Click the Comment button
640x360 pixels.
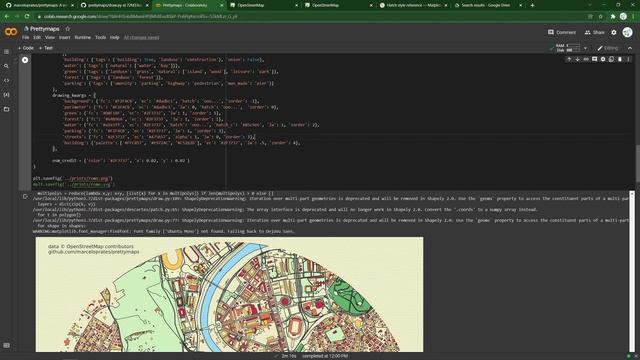tap(562, 32)
